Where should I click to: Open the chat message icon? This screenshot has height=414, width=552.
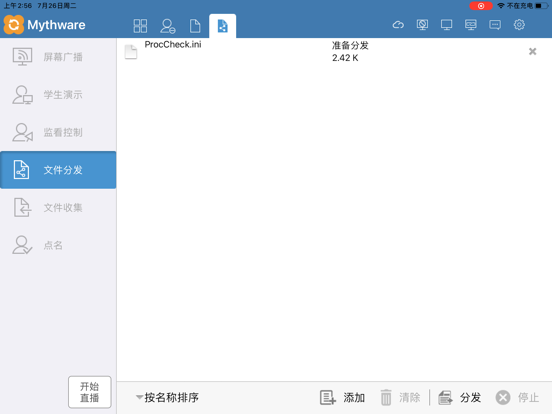(495, 25)
